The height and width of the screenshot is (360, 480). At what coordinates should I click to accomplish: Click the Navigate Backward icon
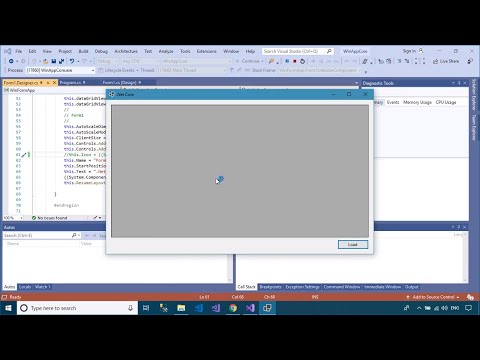pyautogui.click(x=11, y=61)
